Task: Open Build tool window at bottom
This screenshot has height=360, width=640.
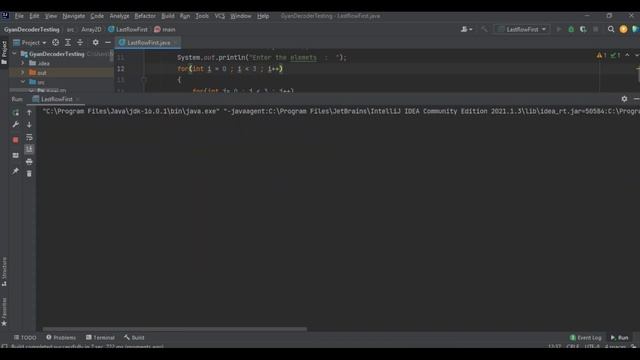Action: coord(134,338)
